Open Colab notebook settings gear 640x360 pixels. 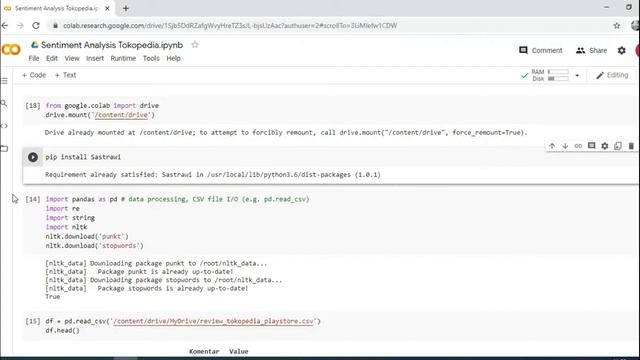click(622, 50)
